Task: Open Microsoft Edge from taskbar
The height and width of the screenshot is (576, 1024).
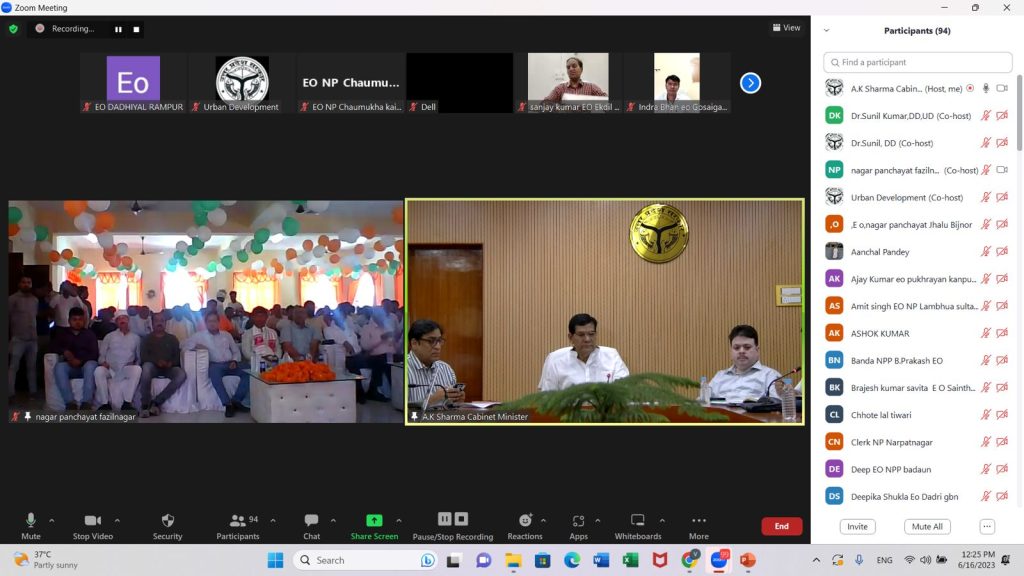Action: (x=572, y=560)
